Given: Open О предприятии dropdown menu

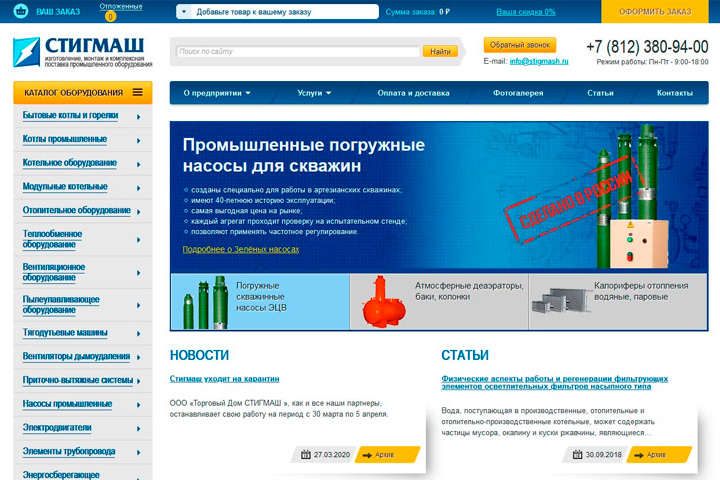Looking at the screenshot, I should pyautogui.click(x=217, y=93).
